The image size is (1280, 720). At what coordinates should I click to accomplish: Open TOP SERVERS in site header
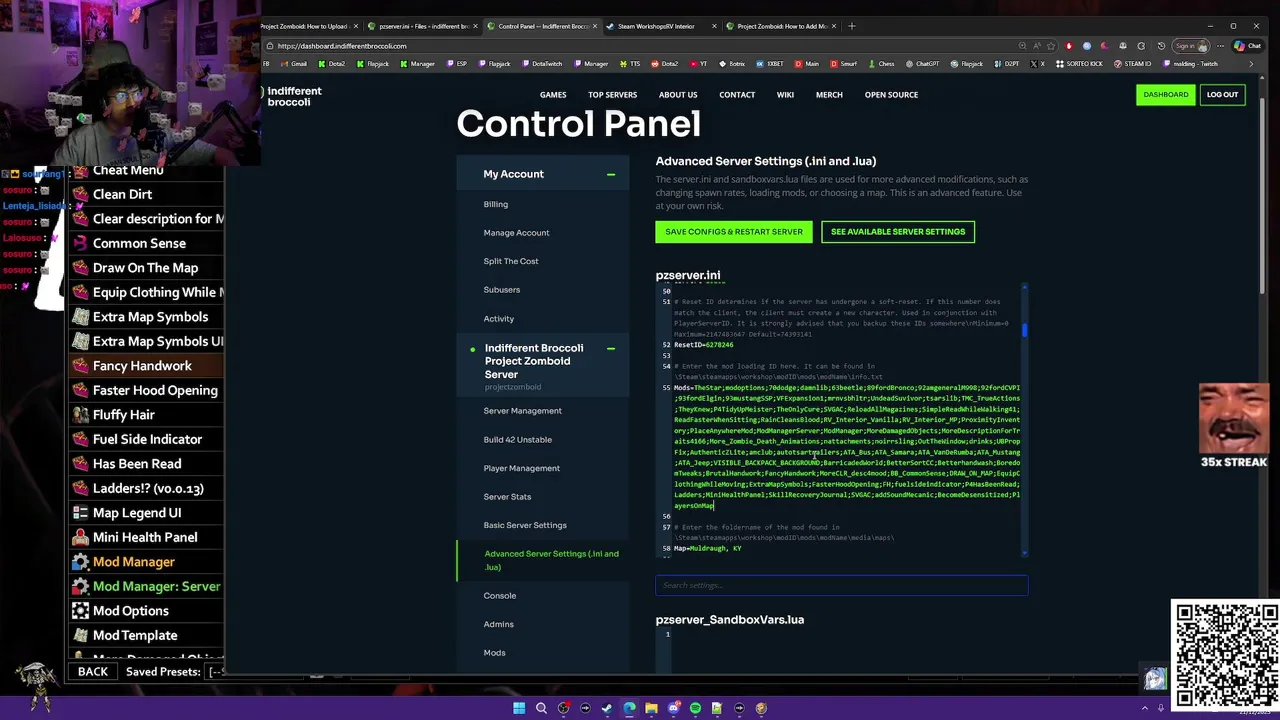(x=612, y=95)
